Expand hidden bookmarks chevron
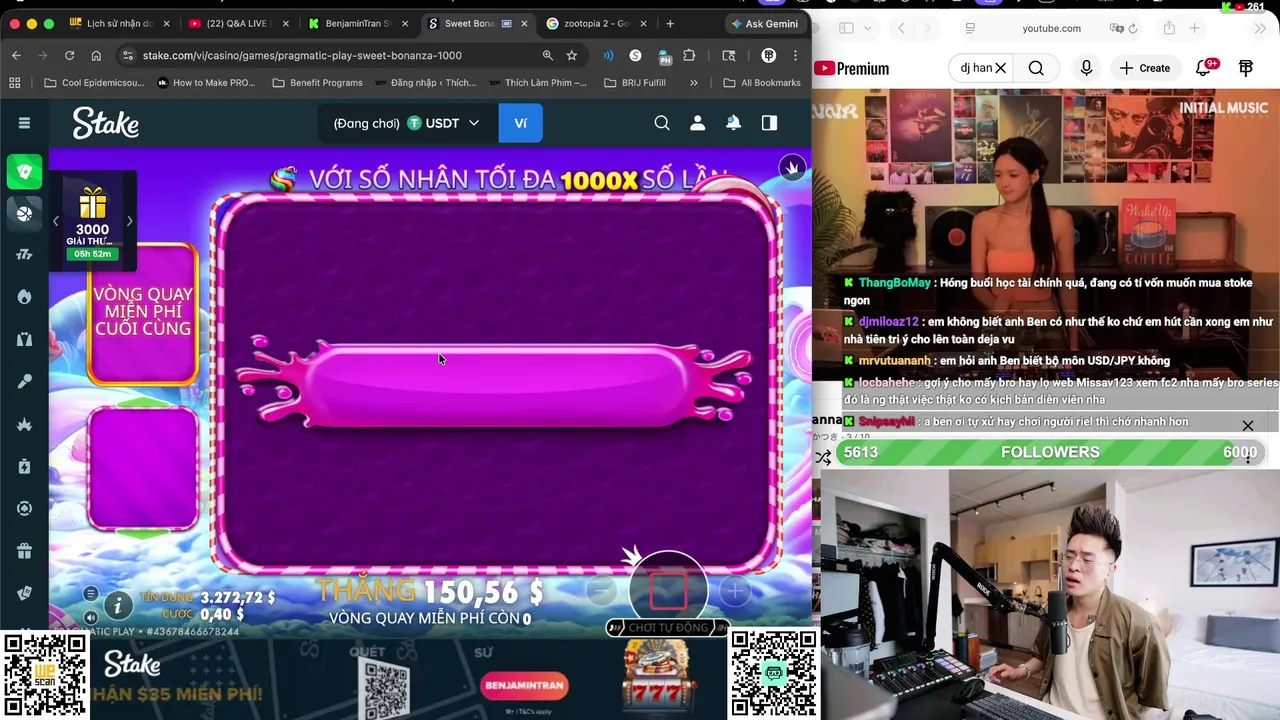The image size is (1280, 720). click(693, 82)
